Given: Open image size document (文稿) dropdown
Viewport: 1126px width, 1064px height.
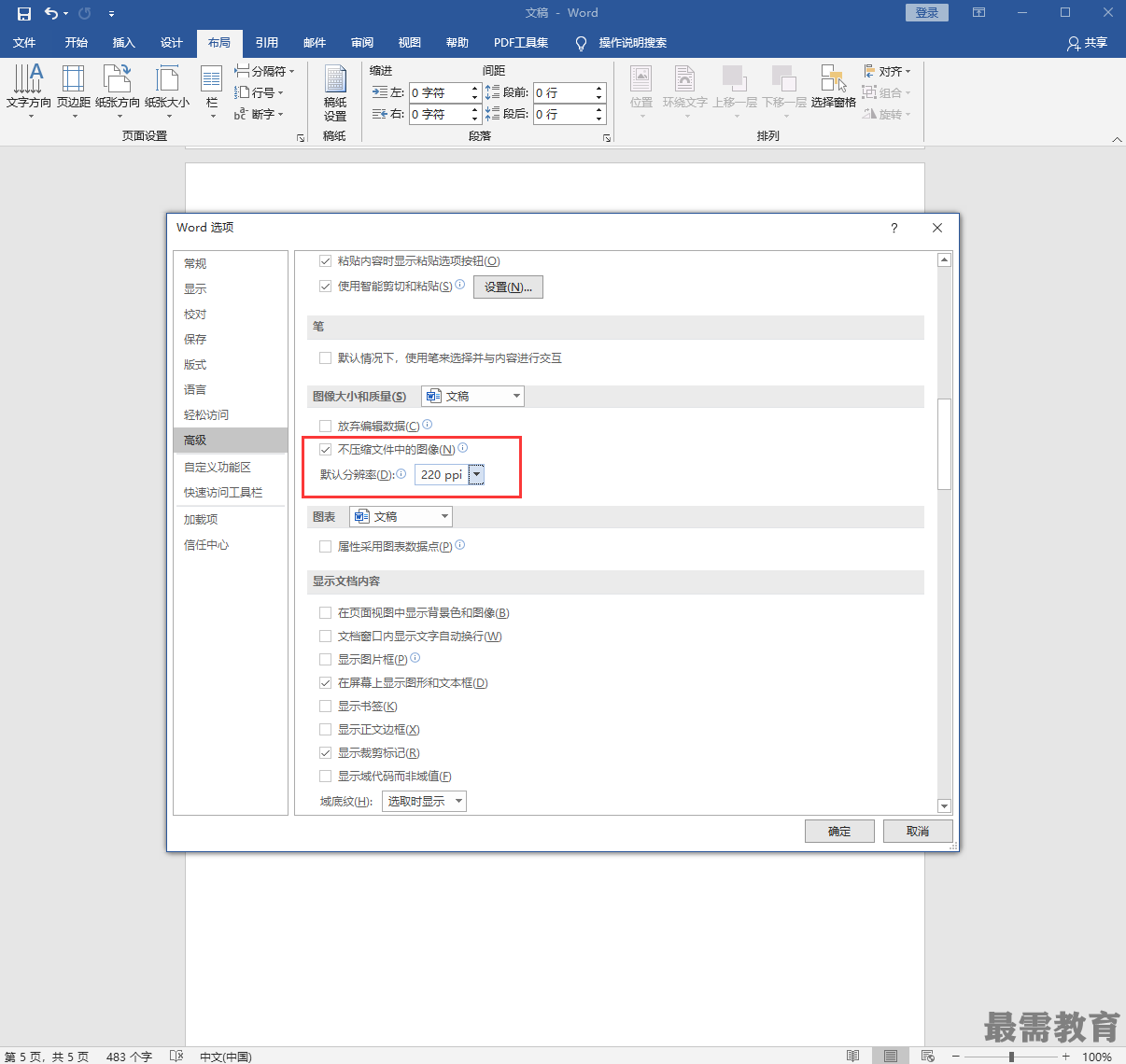Looking at the screenshot, I should click(x=472, y=396).
